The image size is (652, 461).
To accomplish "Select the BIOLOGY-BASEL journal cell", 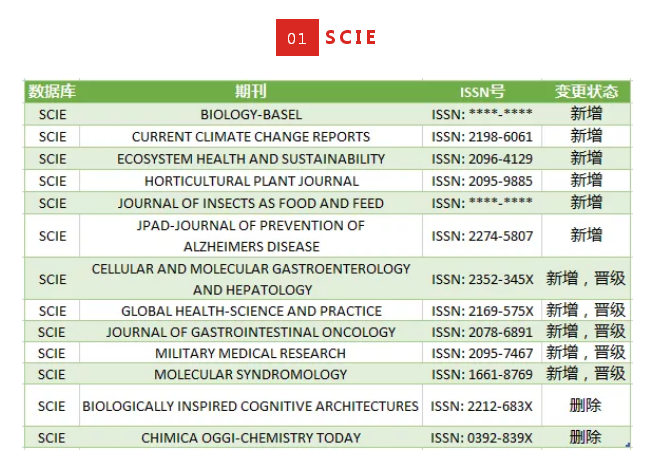I will pos(251,114).
